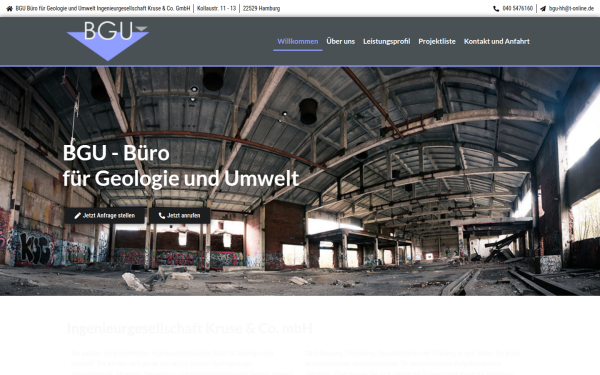Click the hero heading BGU - Büro

[116, 153]
